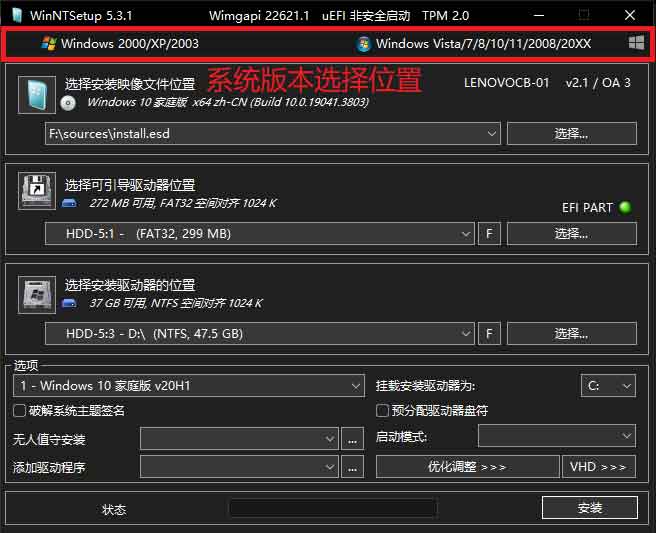
Task: Click the drive icon beside 272 MB 可用
Action: click(x=69, y=204)
